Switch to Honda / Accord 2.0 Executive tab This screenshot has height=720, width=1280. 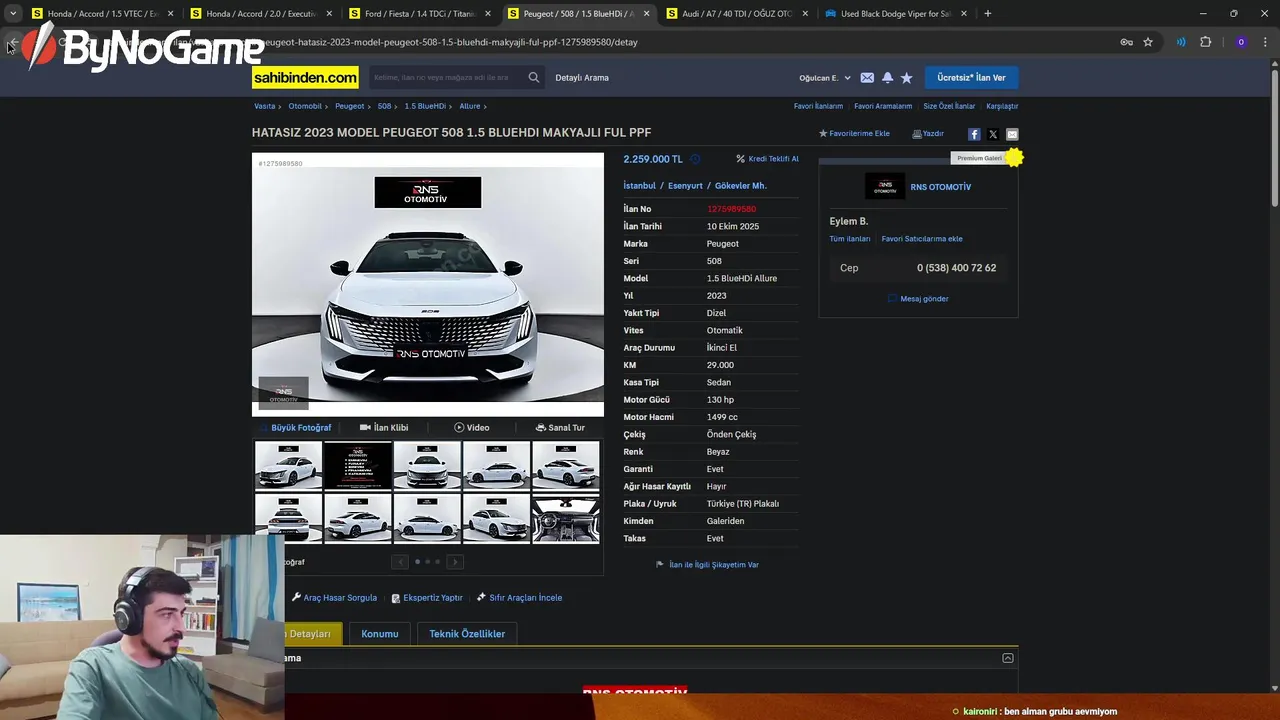click(x=259, y=14)
